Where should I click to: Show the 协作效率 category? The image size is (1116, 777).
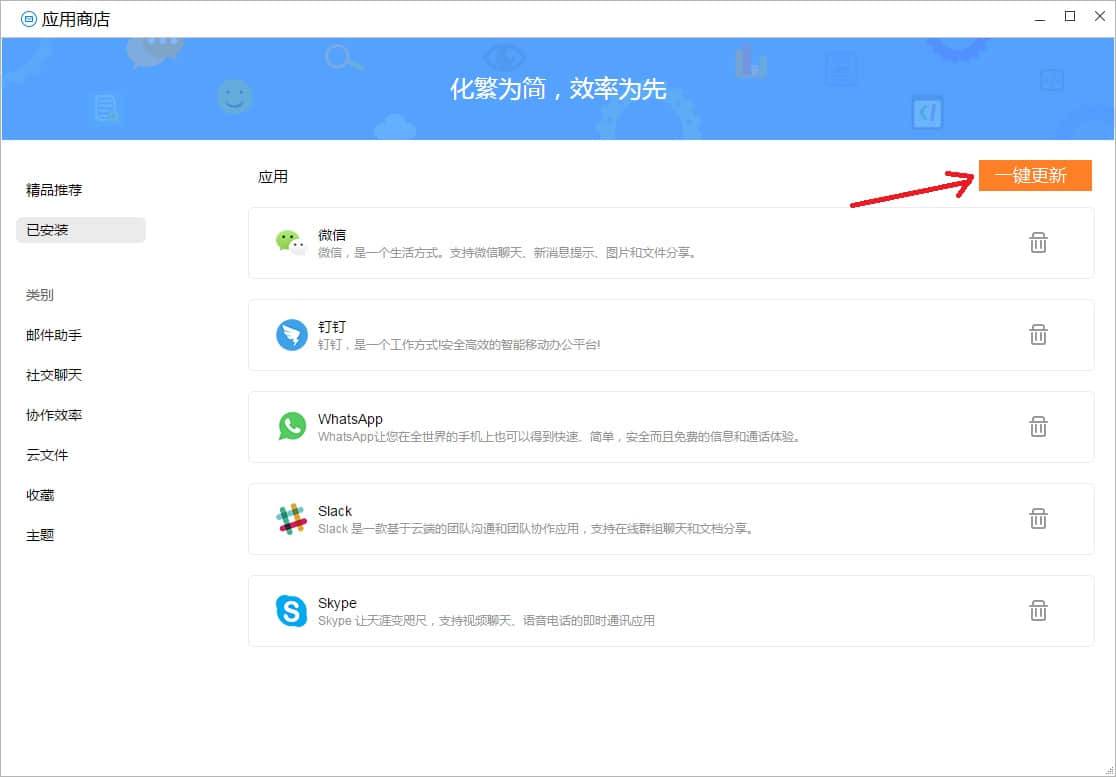54,415
